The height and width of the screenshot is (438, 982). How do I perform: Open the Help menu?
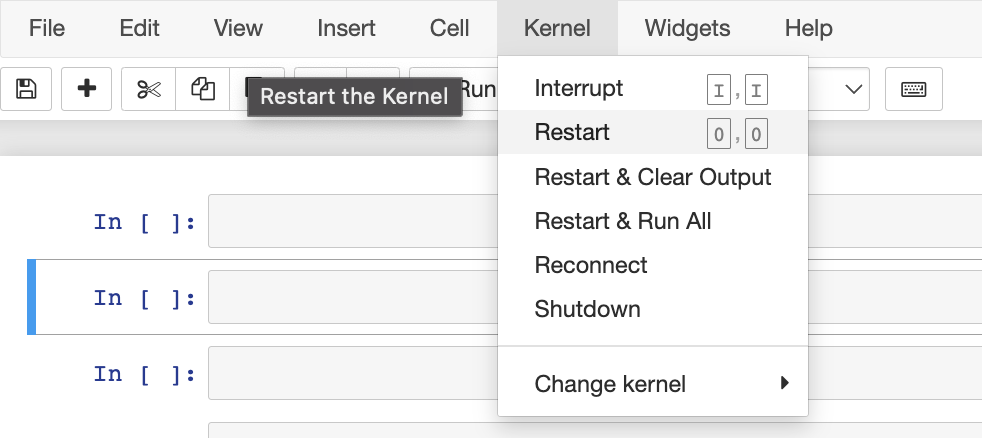809,28
